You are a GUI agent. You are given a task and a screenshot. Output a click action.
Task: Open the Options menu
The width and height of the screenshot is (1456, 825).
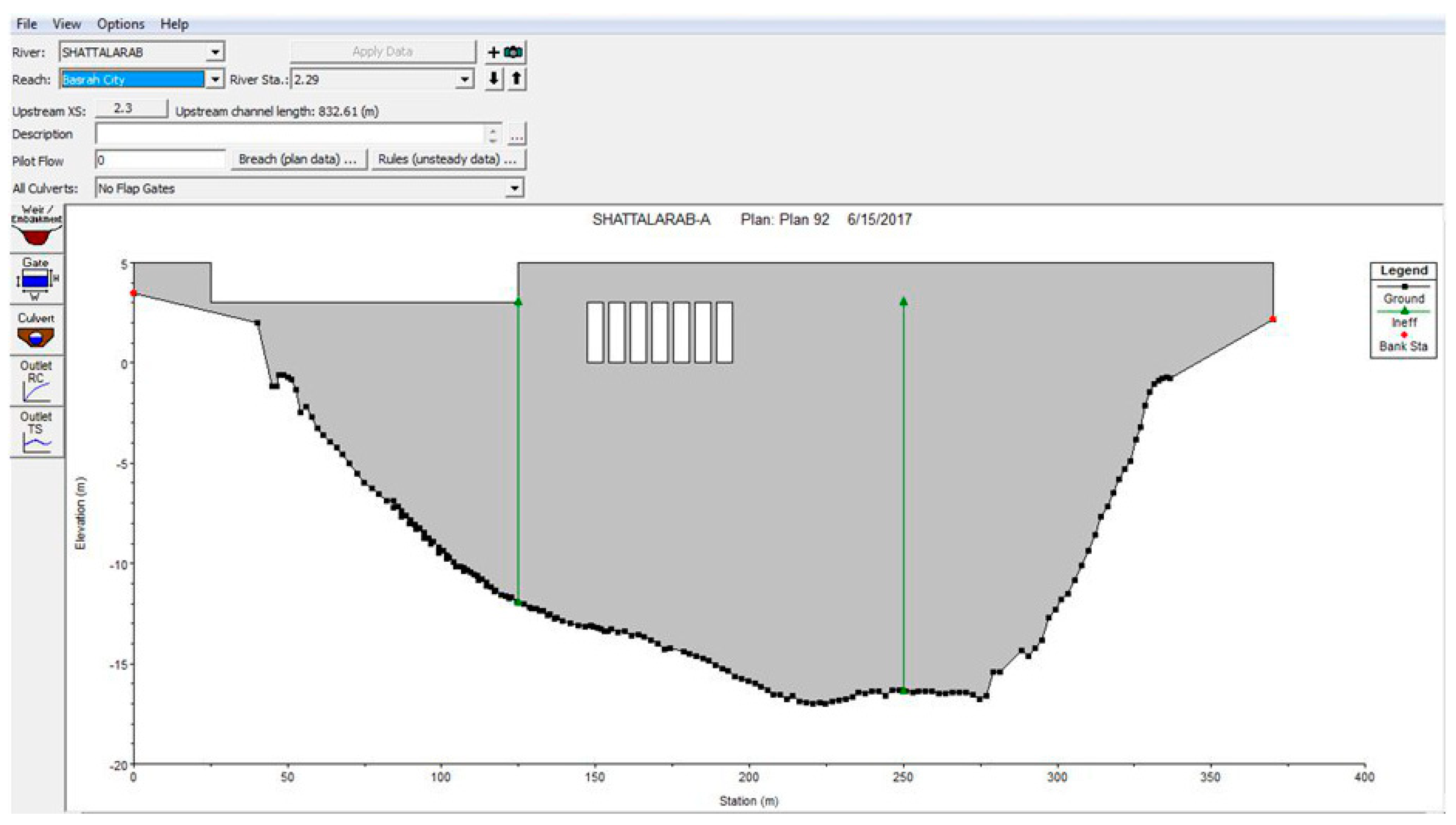click(121, 24)
